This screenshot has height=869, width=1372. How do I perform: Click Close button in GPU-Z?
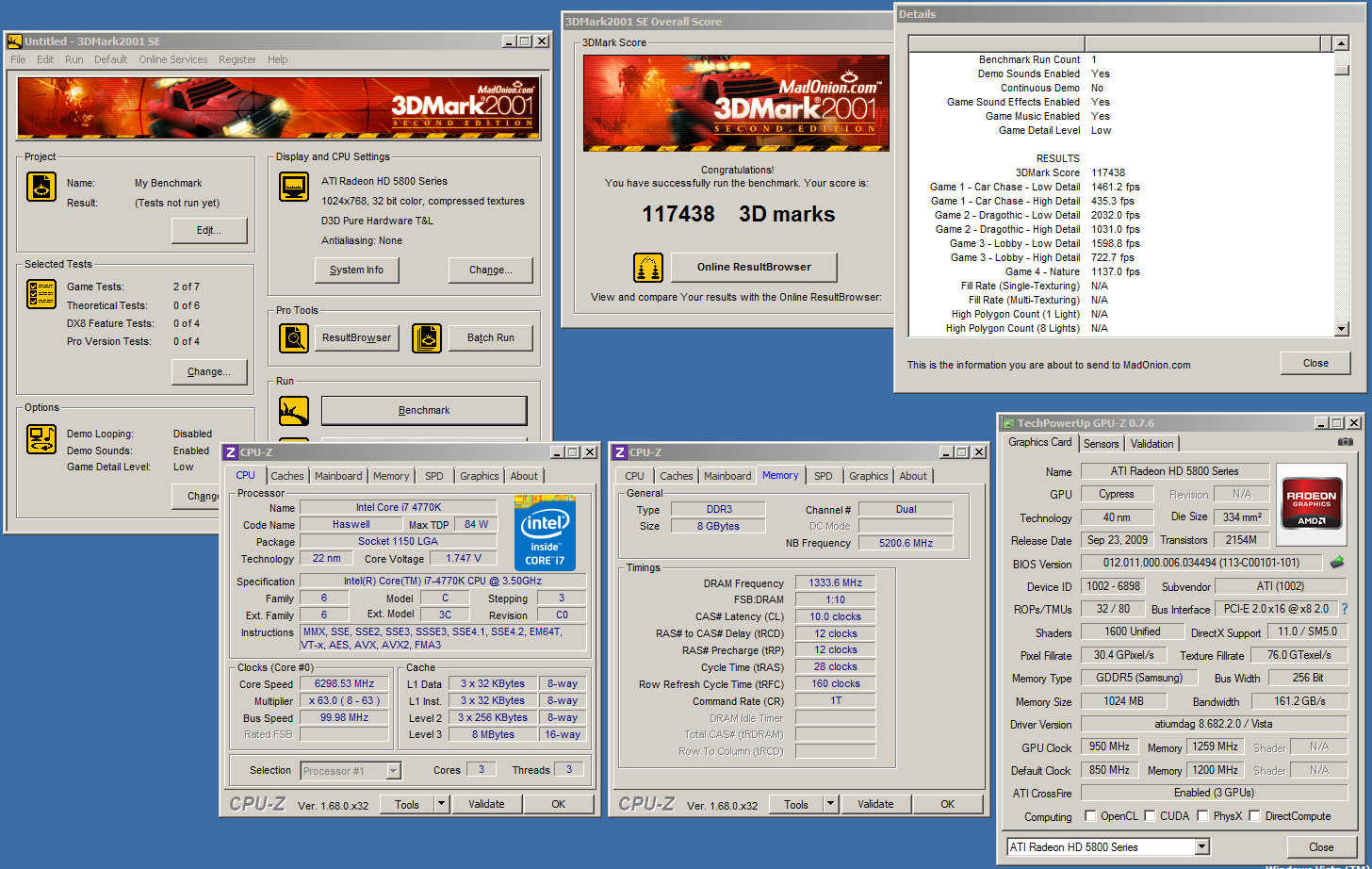pos(1321,847)
